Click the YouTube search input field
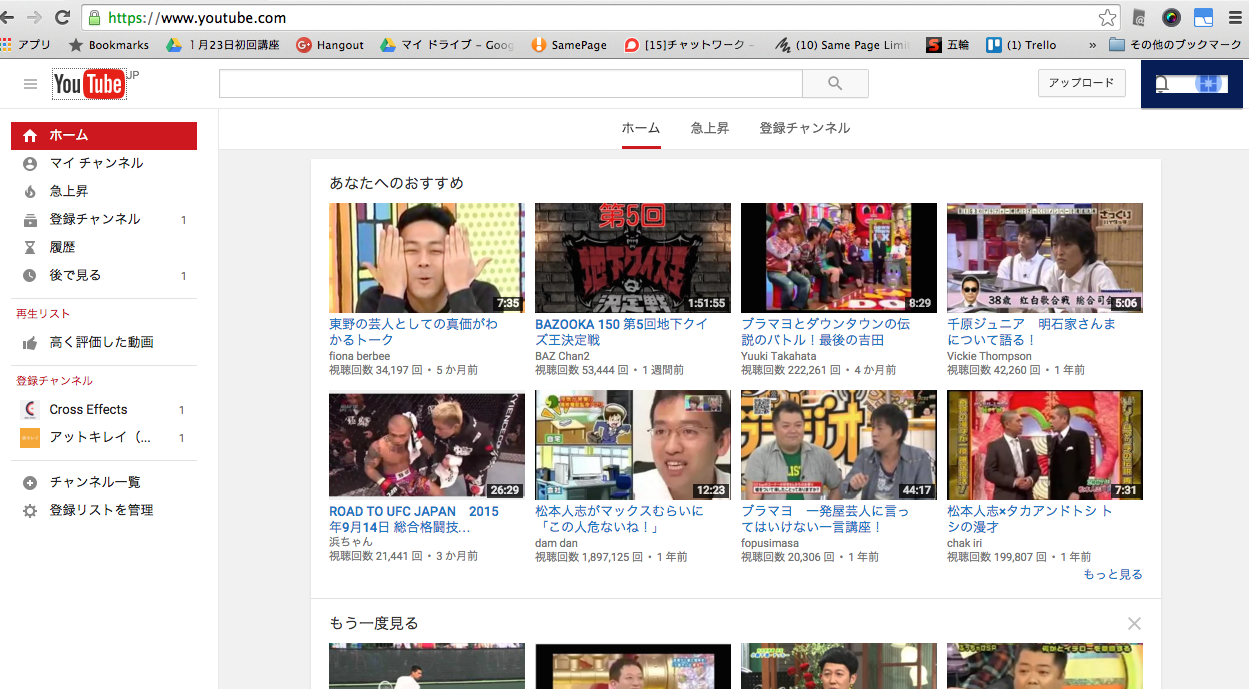This screenshot has height=689, width=1249. coord(511,83)
